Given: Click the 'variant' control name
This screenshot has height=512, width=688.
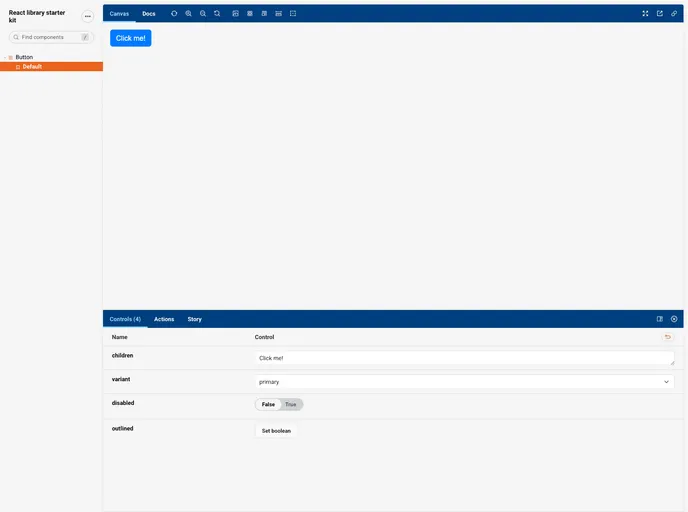Looking at the screenshot, I should pos(121,379).
